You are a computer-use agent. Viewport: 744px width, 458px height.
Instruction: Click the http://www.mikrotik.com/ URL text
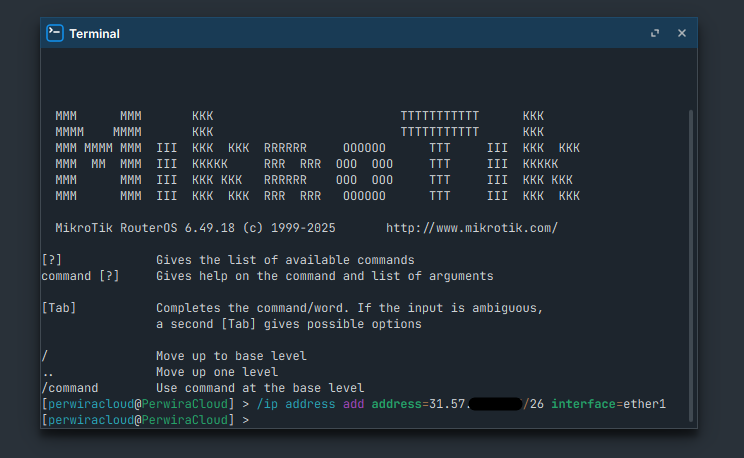pyautogui.click(x=472, y=228)
